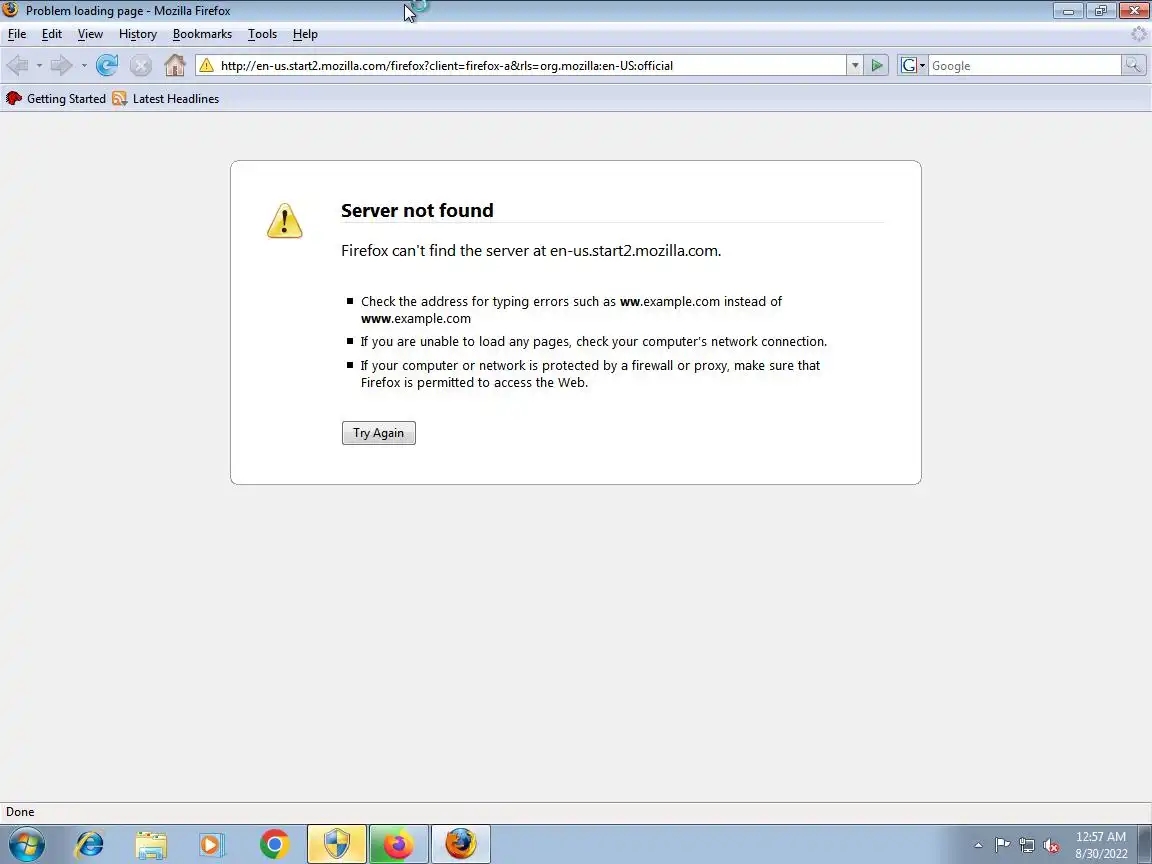Viewport: 1152px width, 864px height.
Task: Click the Show Desktop strip
Action: (x=1145, y=844)
